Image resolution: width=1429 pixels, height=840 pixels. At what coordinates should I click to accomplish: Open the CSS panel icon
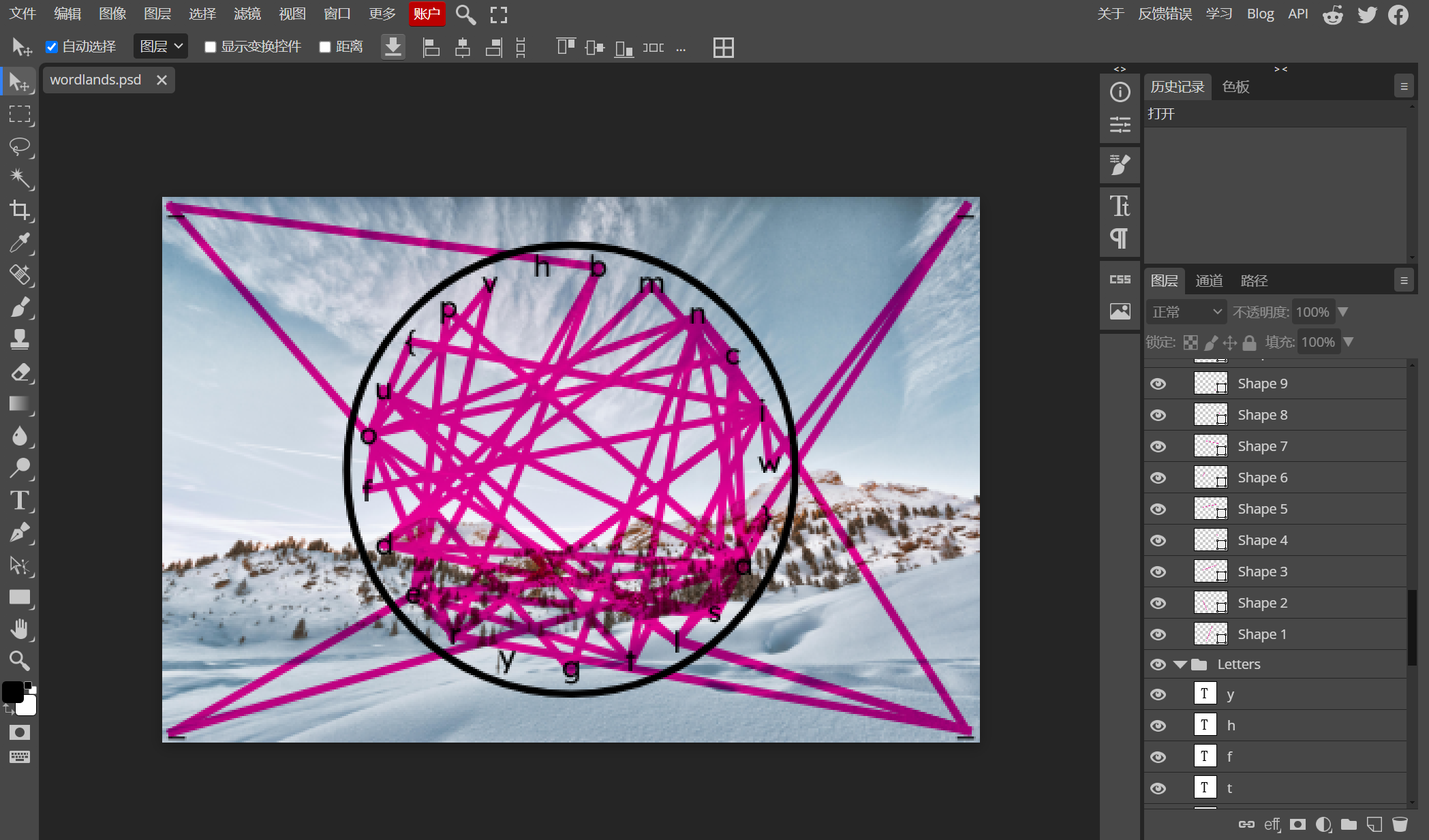tap(1120, 279)
